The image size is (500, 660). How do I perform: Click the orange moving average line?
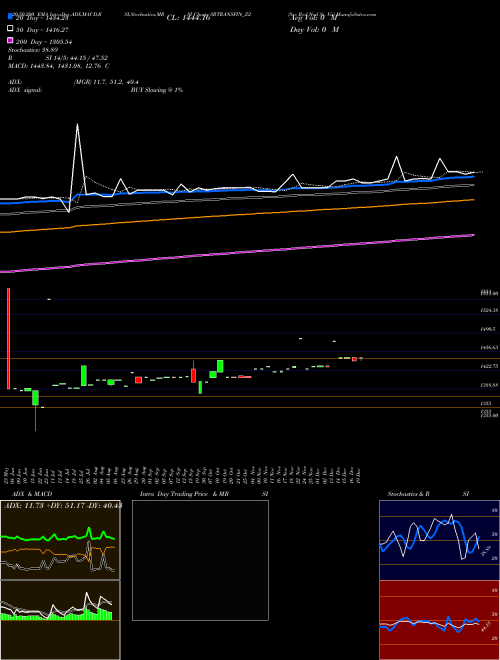pyautogui.click(x=238, y=215)
